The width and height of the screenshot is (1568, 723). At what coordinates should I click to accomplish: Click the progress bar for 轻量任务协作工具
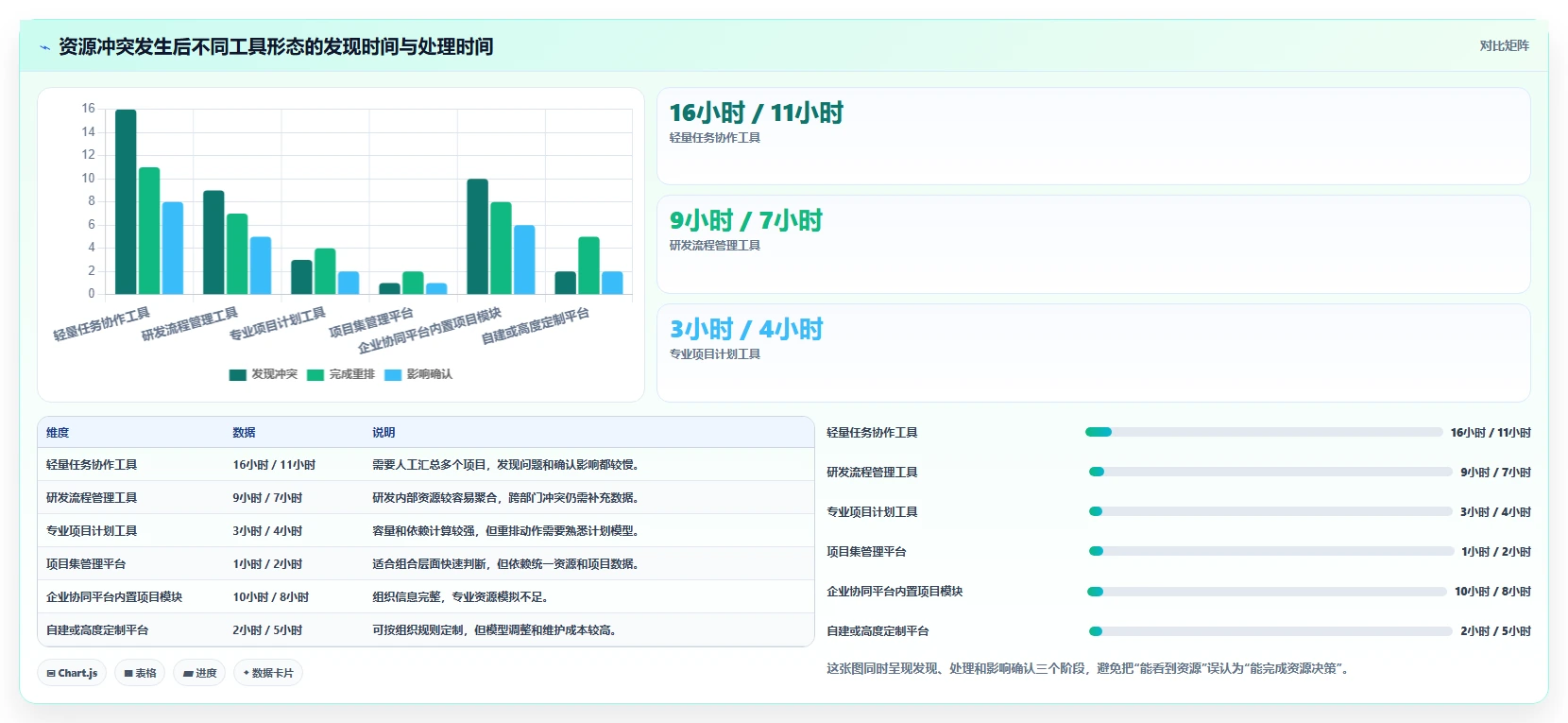[x=1264, y=432]
